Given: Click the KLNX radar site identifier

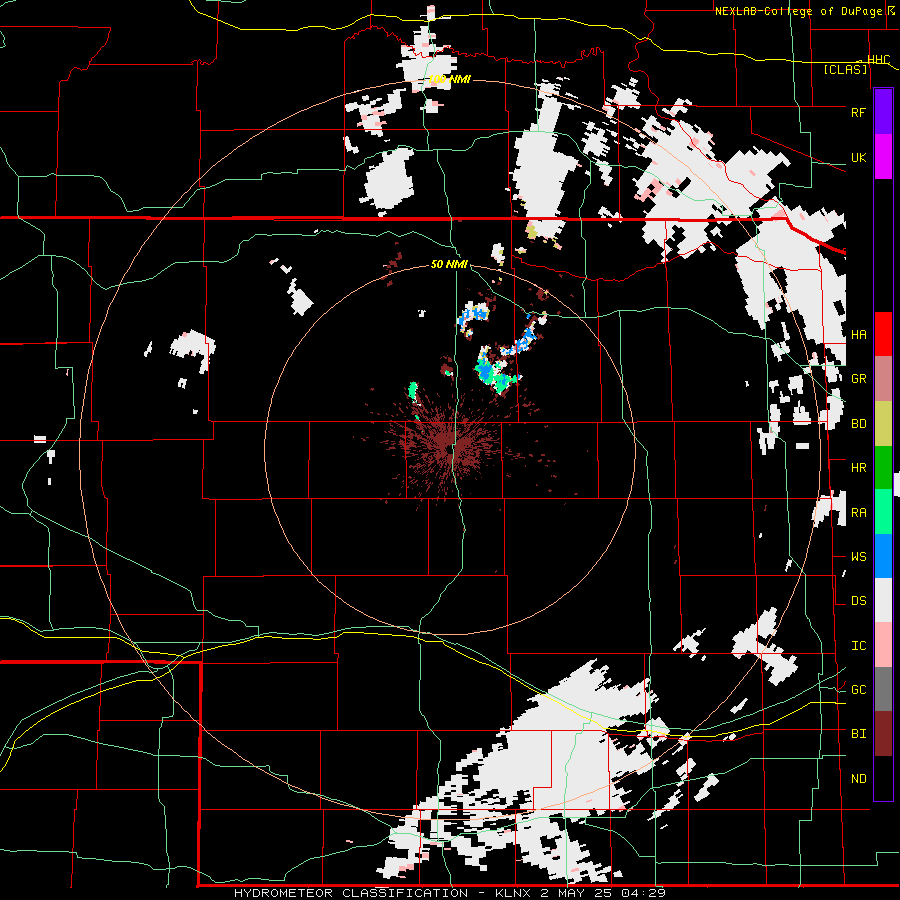Looking at the screenshot, I should (512, 893).
